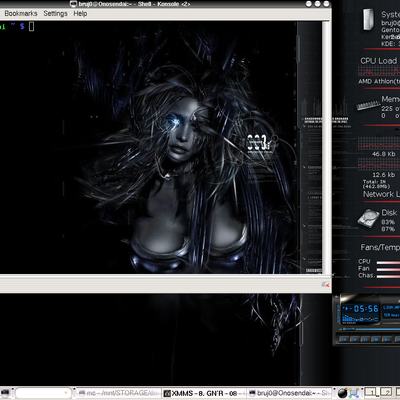The height and width of the screenshot is (400, 400).
Task: Click the terminal prompt line in Konsole
Action: (x=17, y=26)
